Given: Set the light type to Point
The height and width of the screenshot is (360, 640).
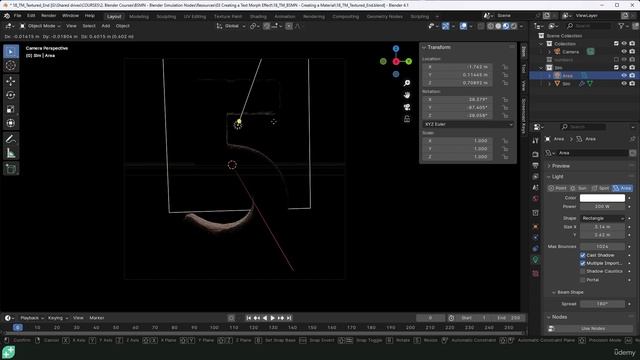Looking at the screenshot, I should (558, 188).
